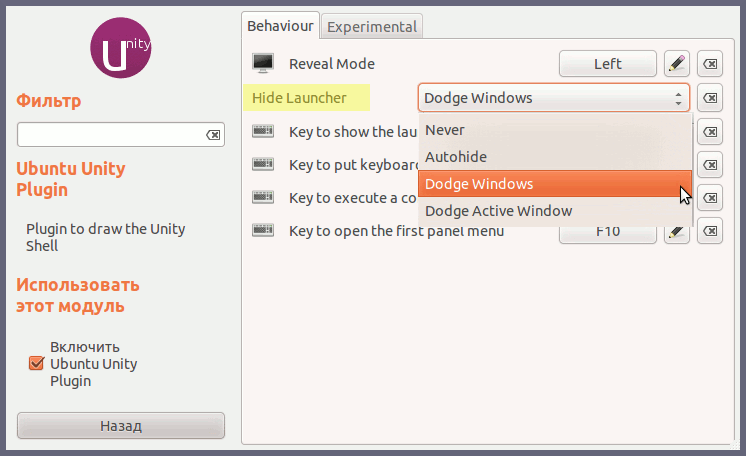The height and width of the screenshot is (456, 746).
Task: Switch to the Experimental tab
Action: pos(373,27)
